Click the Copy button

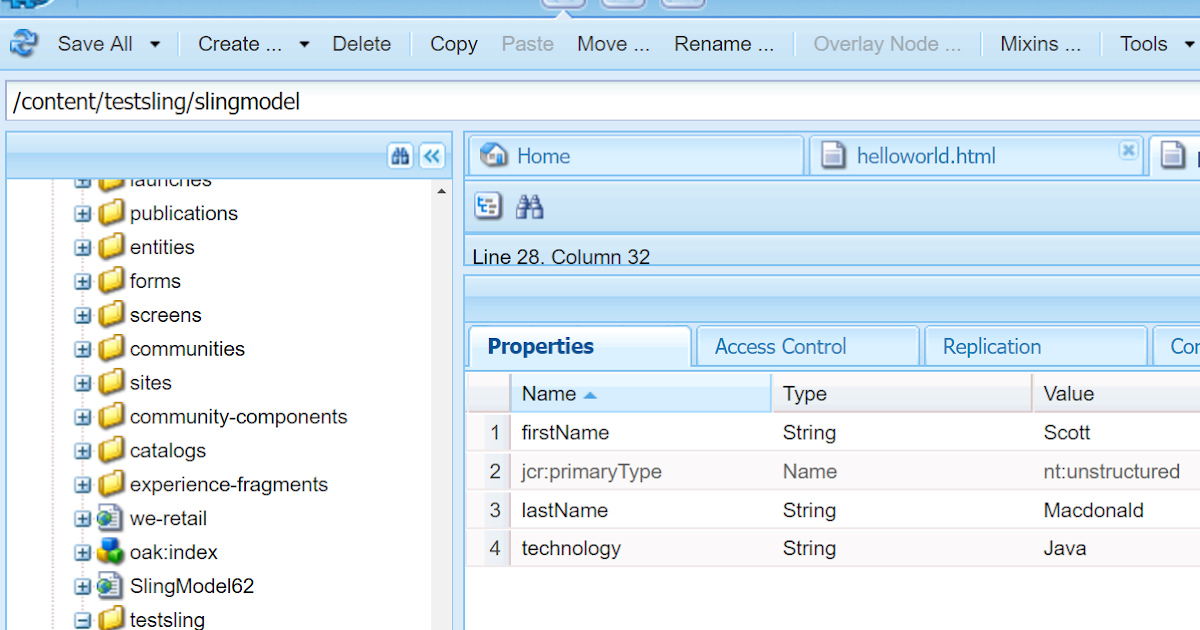(x=452, y=43)
